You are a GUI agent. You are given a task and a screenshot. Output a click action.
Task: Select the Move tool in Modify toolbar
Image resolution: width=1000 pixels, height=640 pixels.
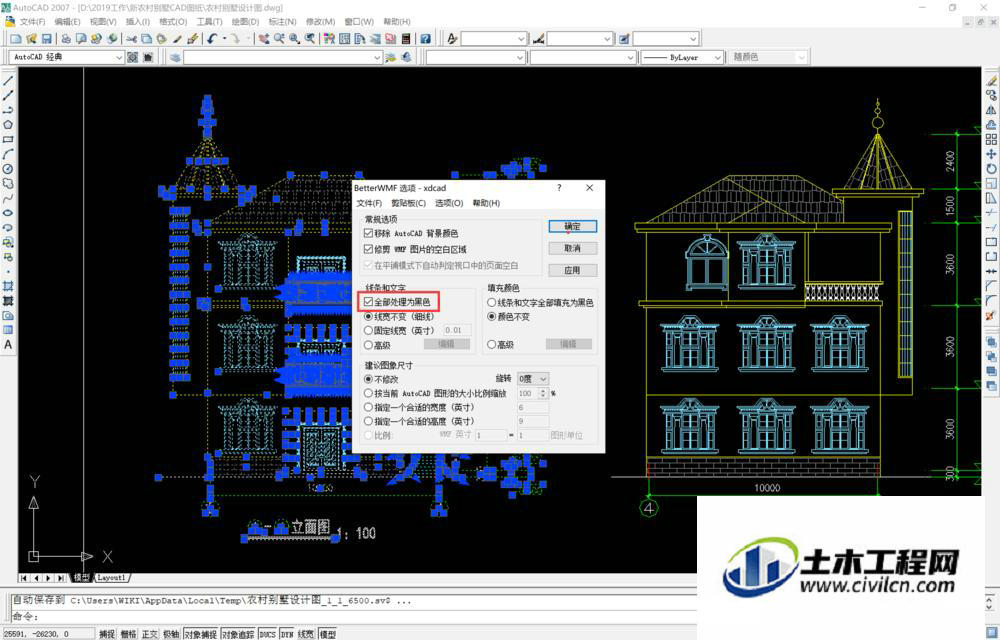[x=991, y=154]
